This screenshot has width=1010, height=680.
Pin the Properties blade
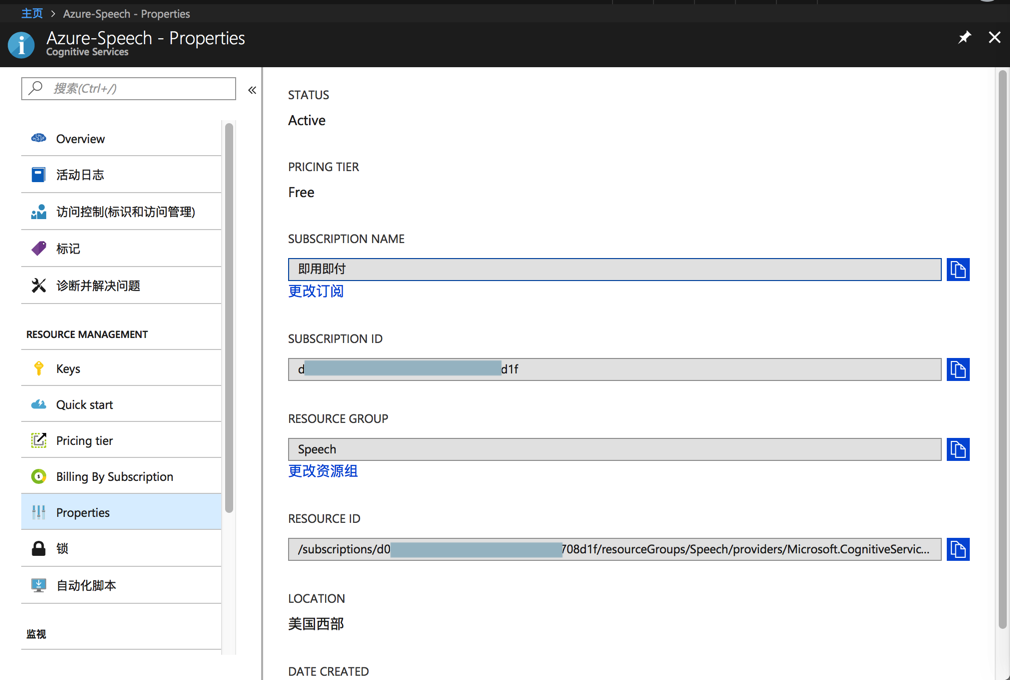[964, 38]
